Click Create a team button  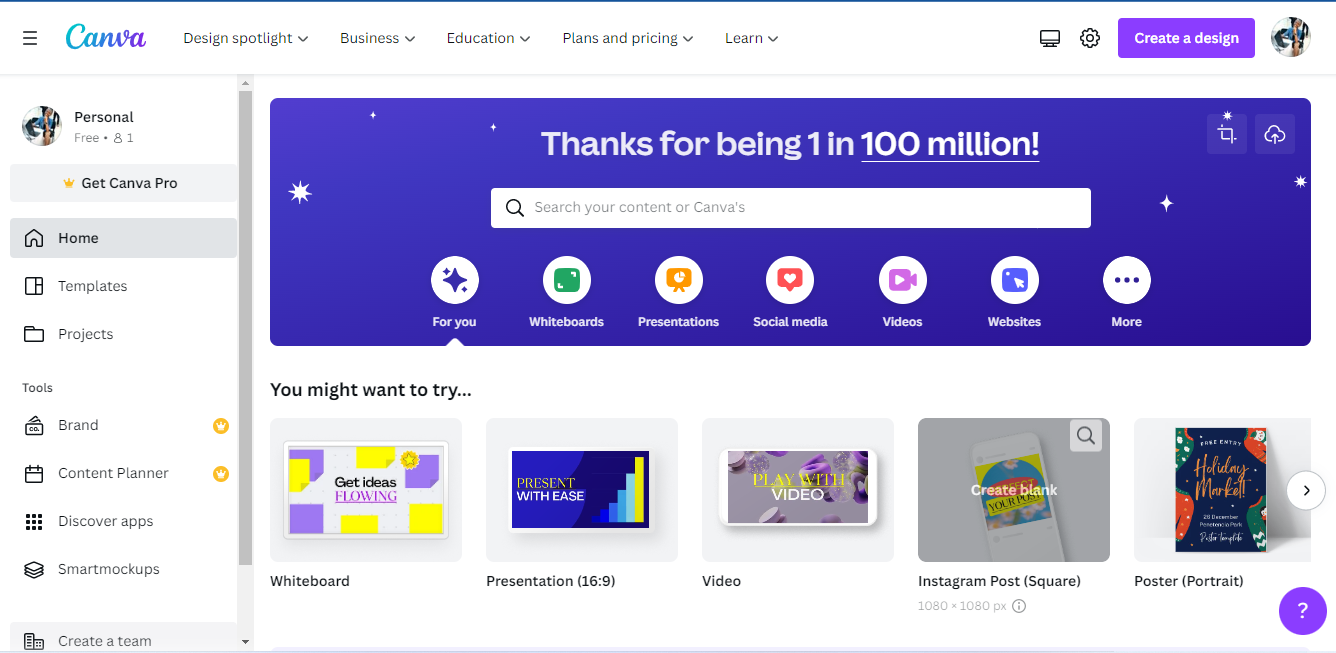point(123,638)
